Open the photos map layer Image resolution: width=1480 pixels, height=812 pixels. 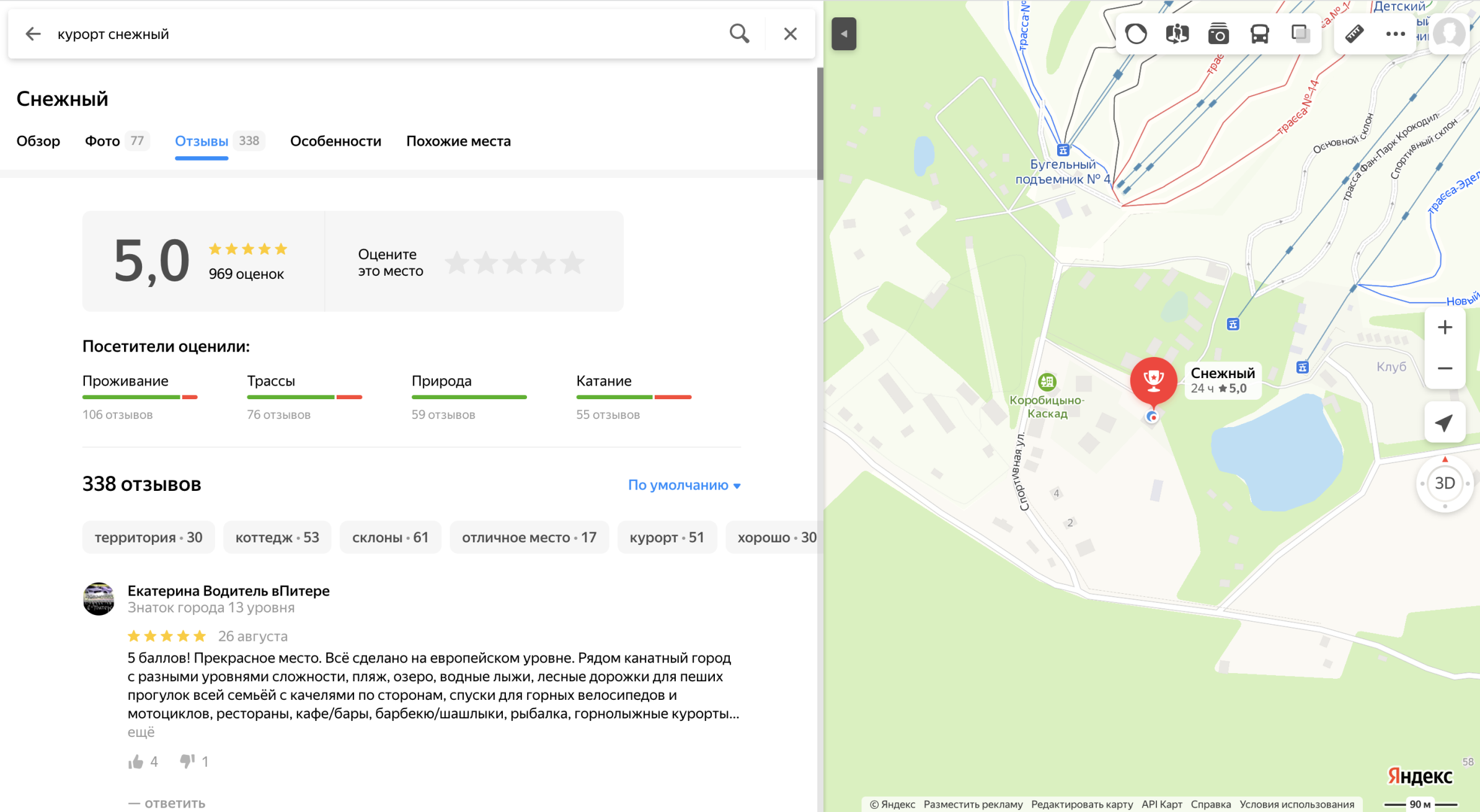1218,33
